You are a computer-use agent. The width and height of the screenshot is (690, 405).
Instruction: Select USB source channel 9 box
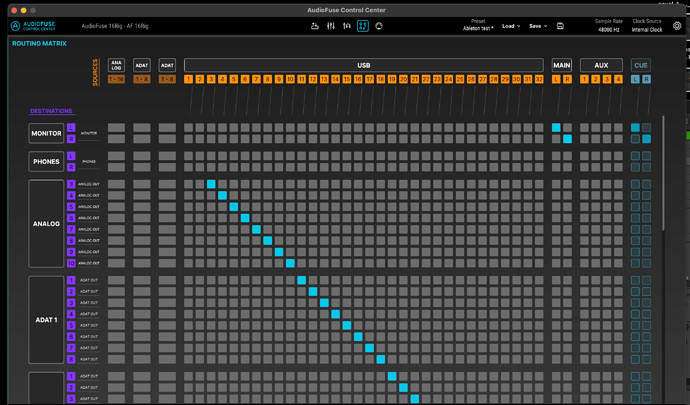pyautogui.click(x=279, y=79)
